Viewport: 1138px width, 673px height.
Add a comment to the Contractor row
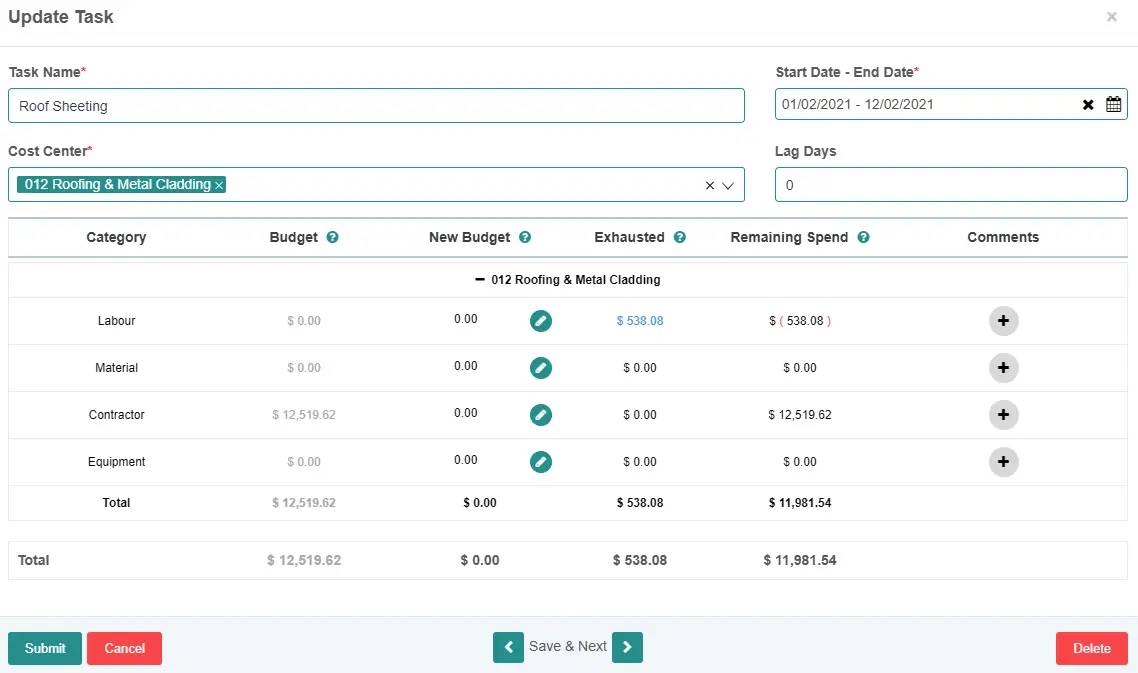tap(1003, 415)
